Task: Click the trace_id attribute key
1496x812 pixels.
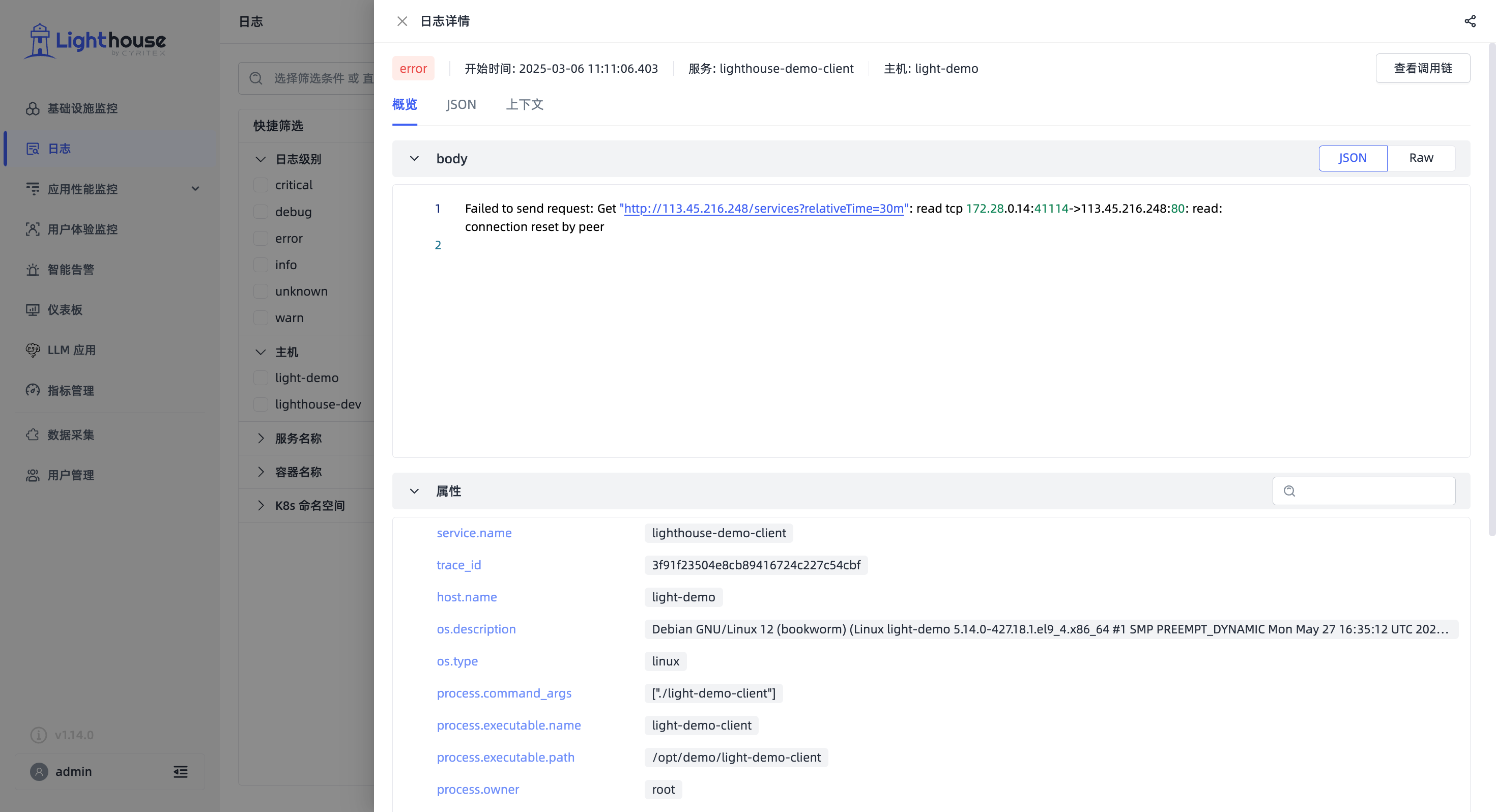Action: coord(459,565)
